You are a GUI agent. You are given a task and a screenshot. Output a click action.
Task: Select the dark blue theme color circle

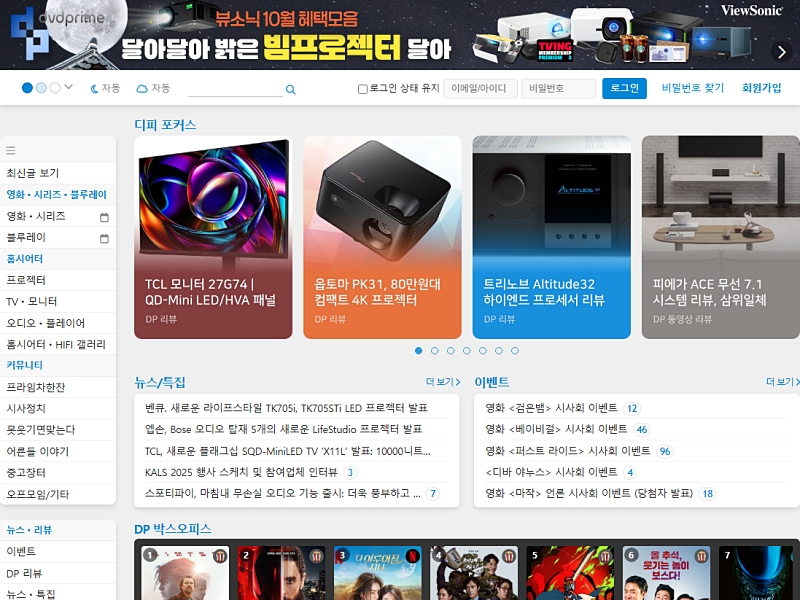point(27,88)
